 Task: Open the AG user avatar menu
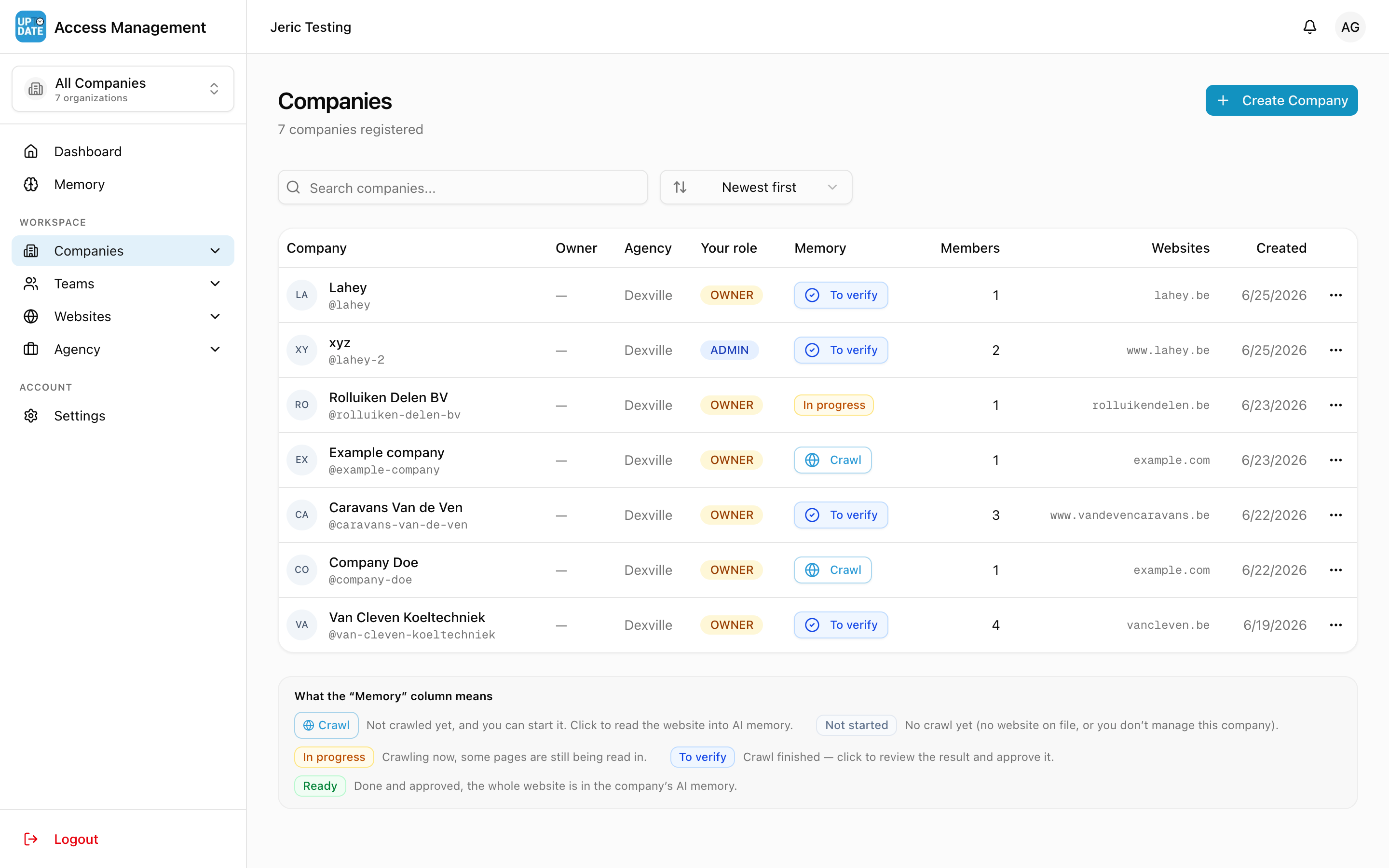(x=1350, y=27)
